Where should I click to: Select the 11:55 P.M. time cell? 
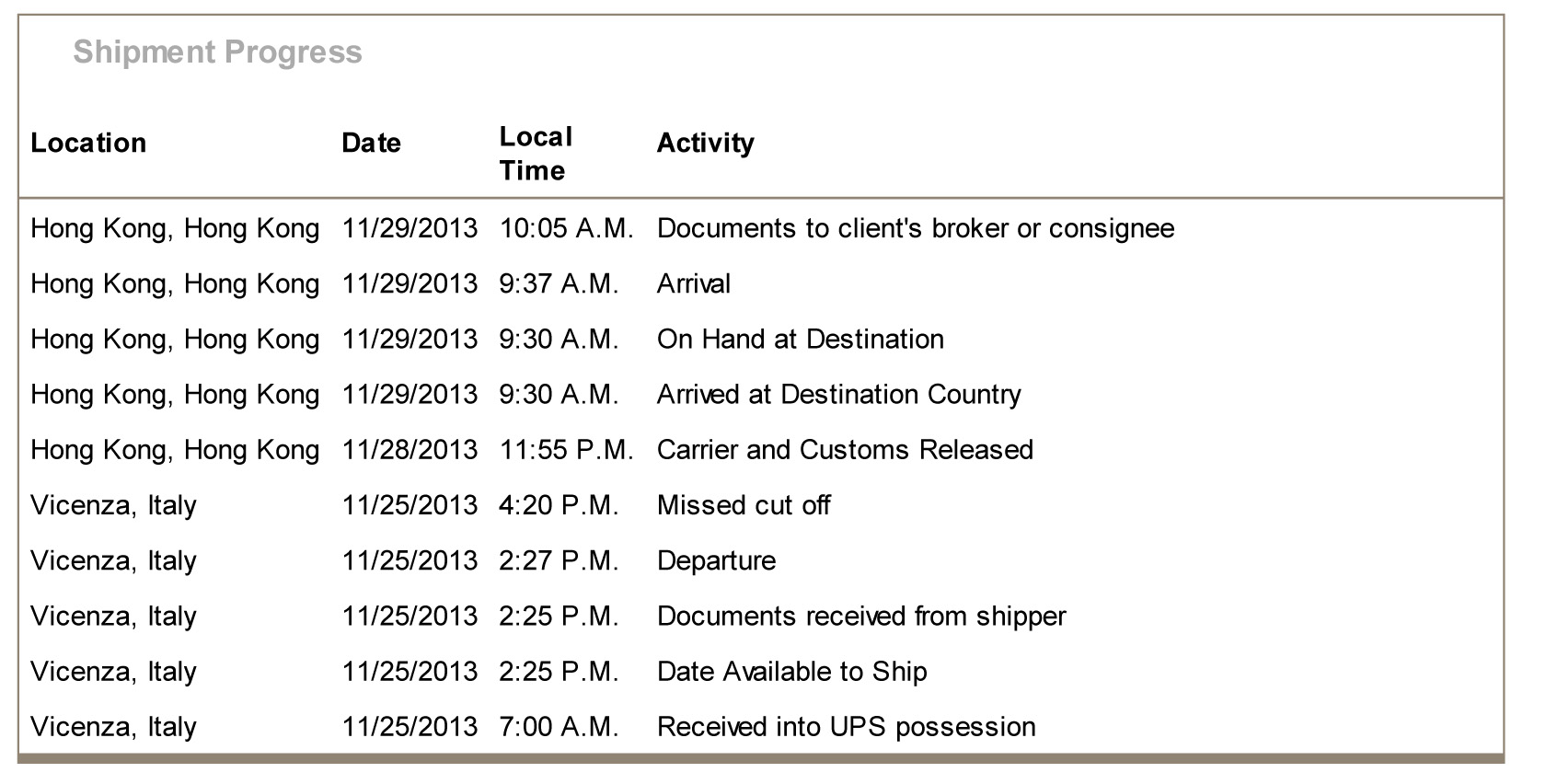point(566,450)
